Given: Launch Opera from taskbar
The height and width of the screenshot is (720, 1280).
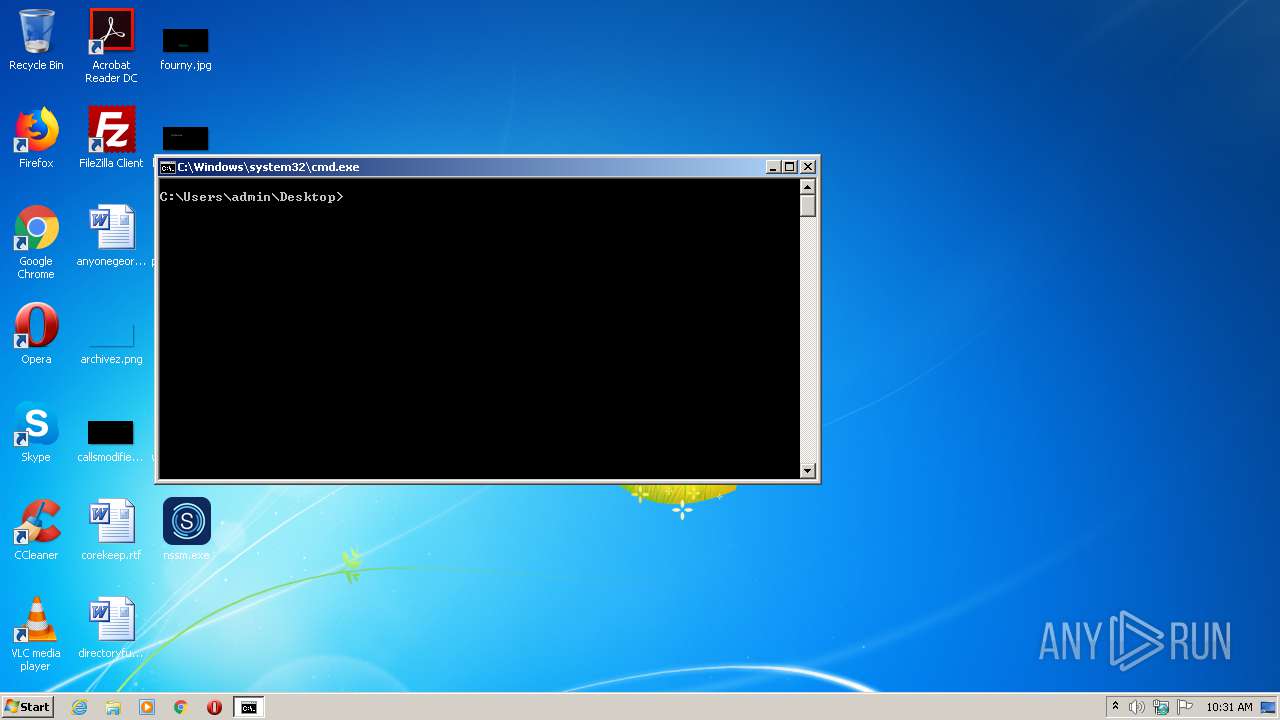Looking at the screenshot, I should [x=214, y=707].
